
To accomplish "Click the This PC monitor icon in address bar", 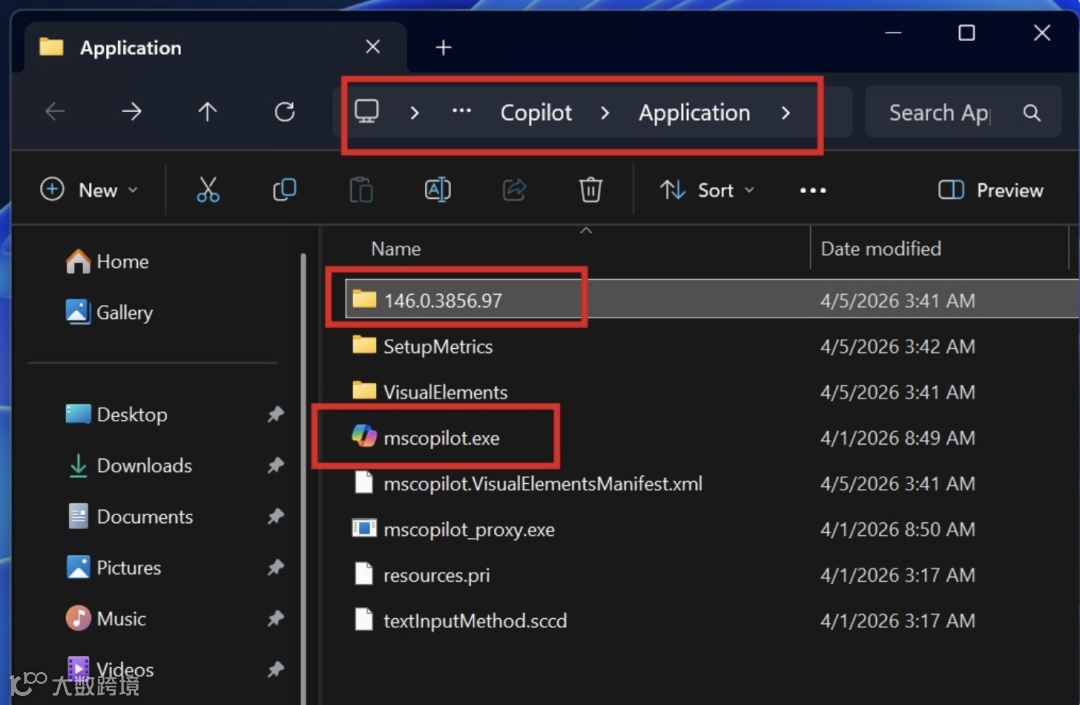I will coord(366,112).
